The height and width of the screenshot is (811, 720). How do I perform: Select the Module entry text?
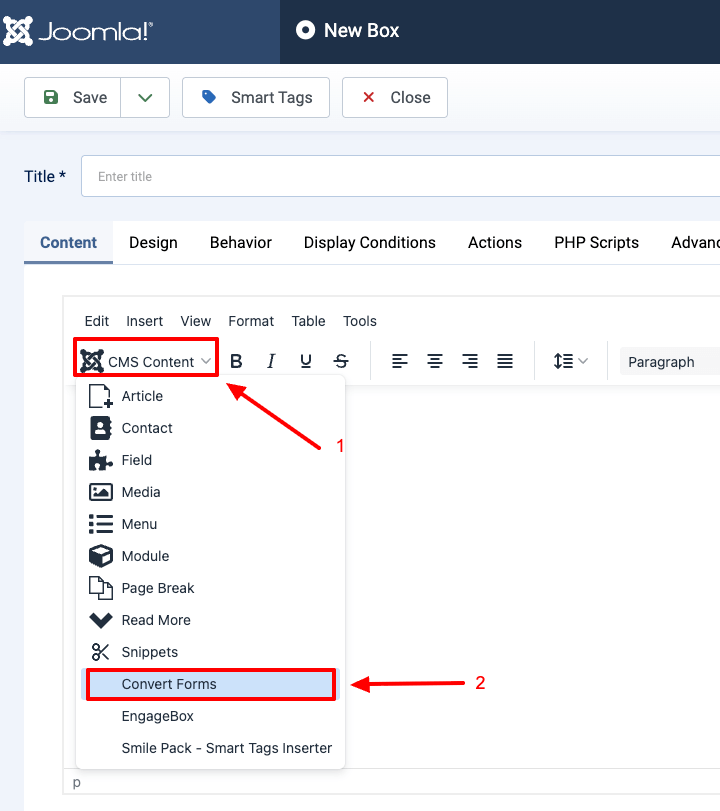[145, 556]
